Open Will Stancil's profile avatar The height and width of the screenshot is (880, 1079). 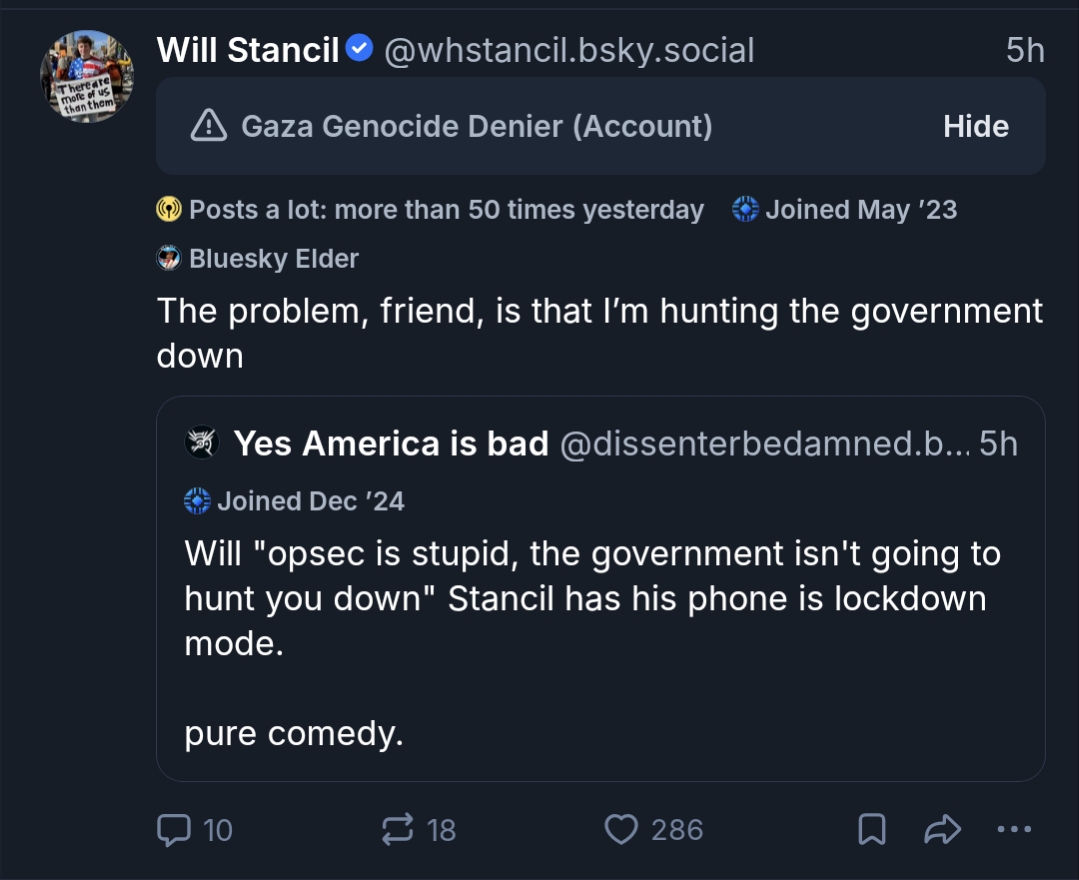87,76
